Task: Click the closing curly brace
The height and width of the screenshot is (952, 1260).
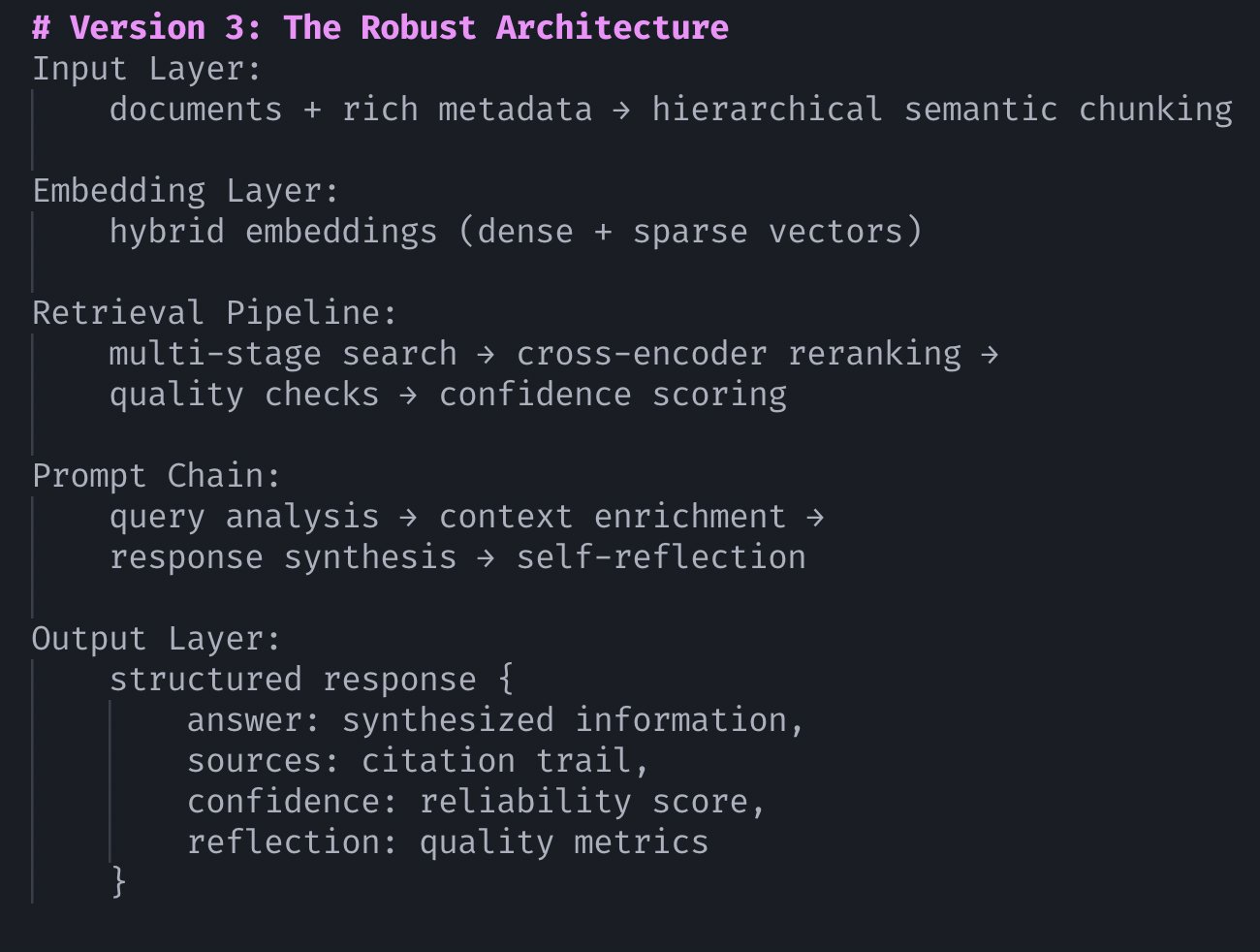Action: (118, 881)
